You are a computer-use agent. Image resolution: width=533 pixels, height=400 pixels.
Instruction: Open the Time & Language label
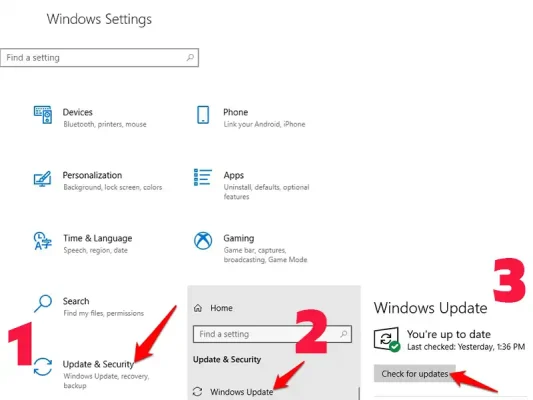[x=98, y=238]
